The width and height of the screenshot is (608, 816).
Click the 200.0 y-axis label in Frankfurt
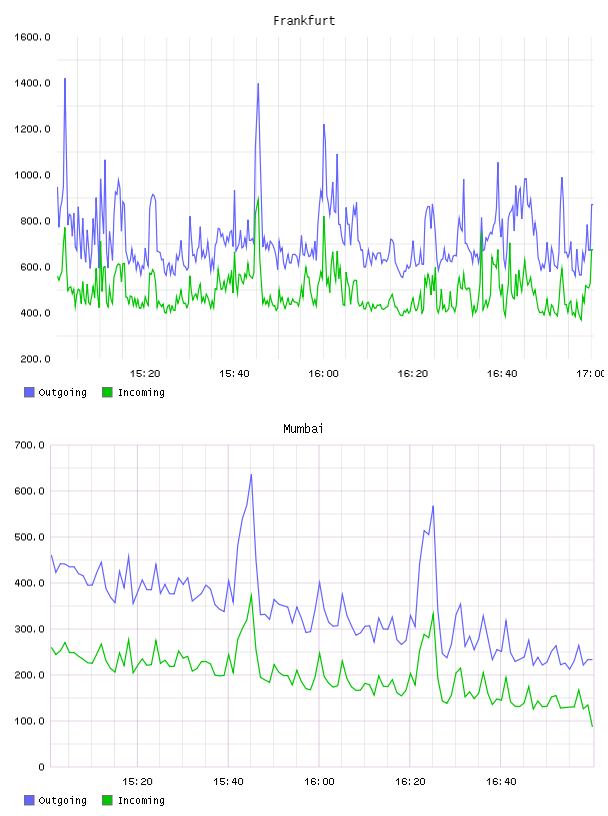[x=35, y=359]
